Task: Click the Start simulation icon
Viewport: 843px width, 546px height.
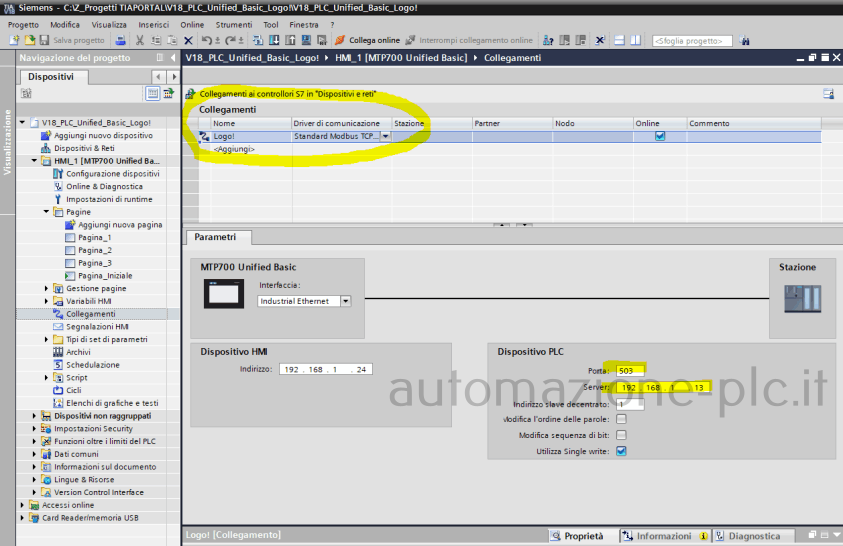Action: [306, 40]
